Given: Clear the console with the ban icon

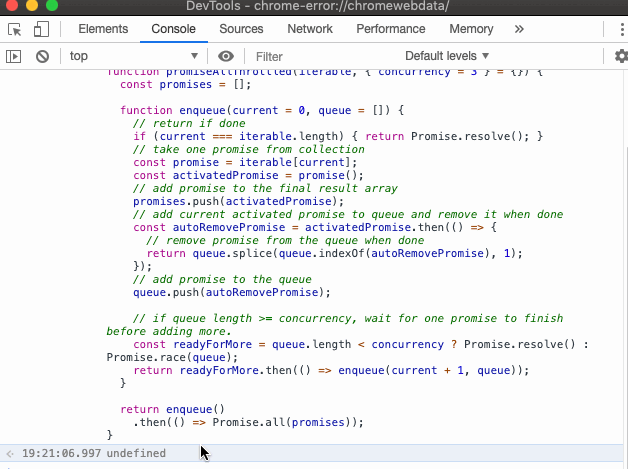Looking at the screenshot, I should [x=43, y=56].
